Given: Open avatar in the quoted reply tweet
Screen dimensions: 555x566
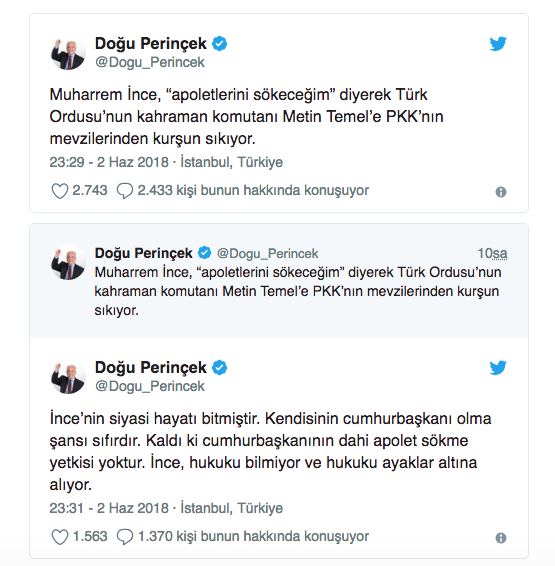Looking at the screenshot, I should [x=68, y=262].
